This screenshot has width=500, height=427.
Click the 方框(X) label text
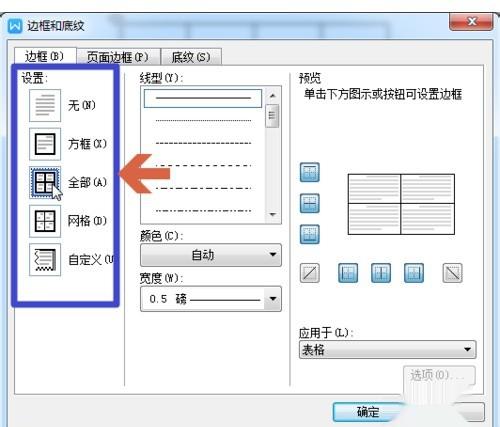coord(87,144)
